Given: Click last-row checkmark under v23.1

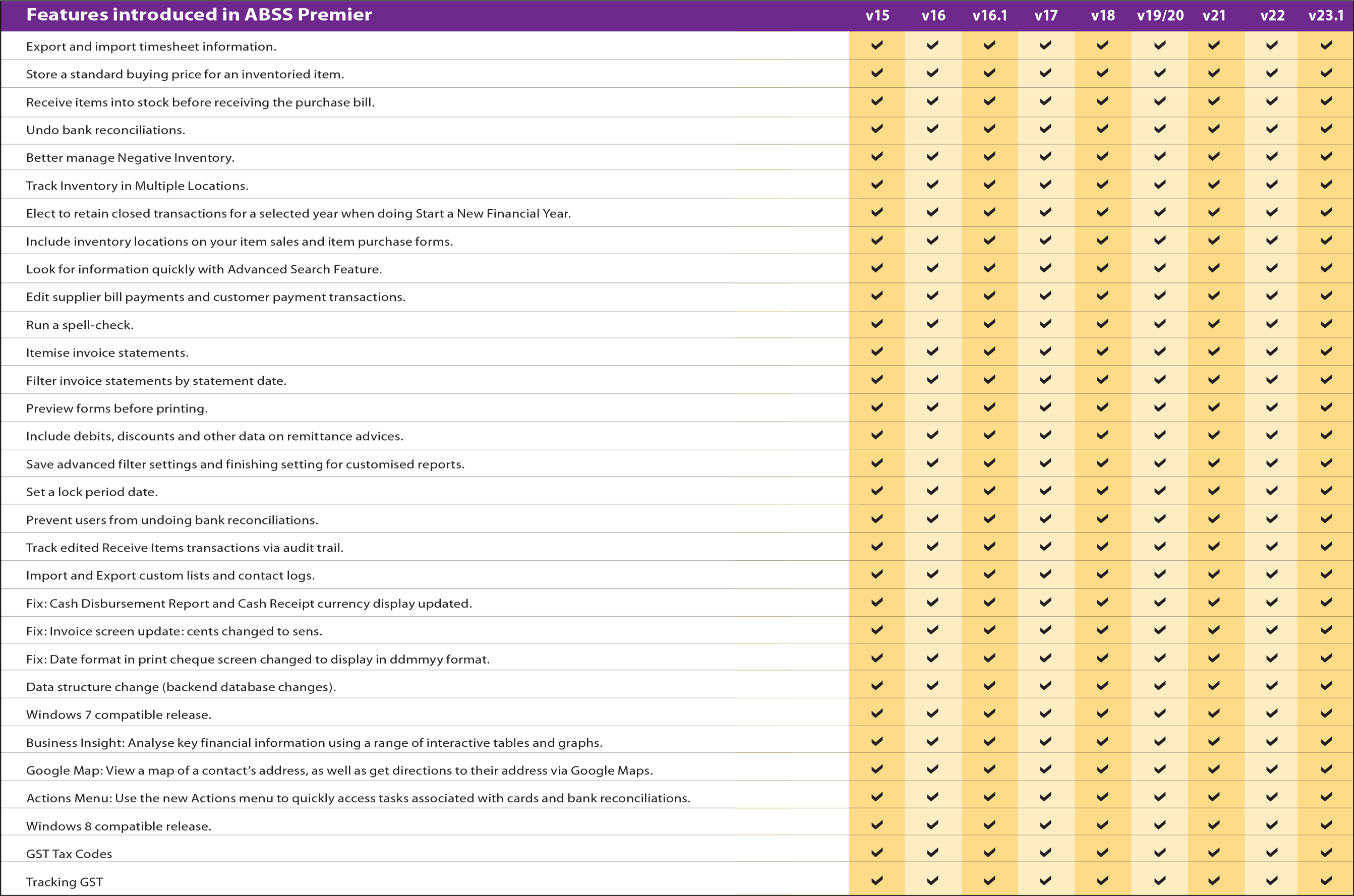Looking at the screenshot, I should point(1326,880).
